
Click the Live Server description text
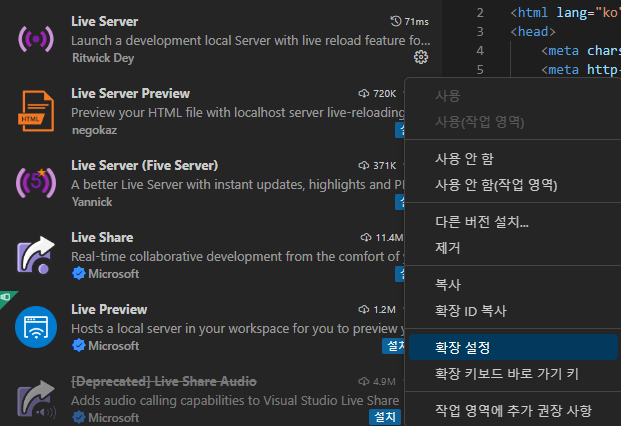pos(250,40)
